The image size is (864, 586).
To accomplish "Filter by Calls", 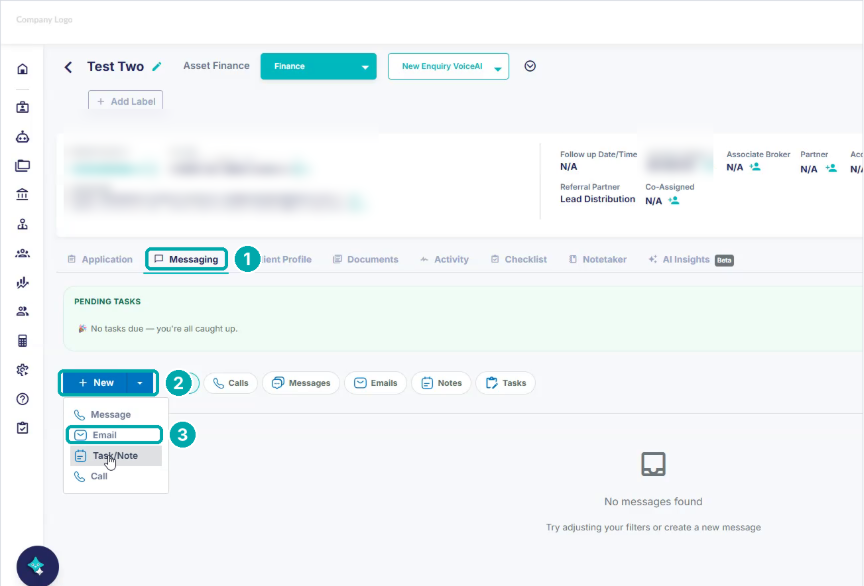I will (230, 383).
